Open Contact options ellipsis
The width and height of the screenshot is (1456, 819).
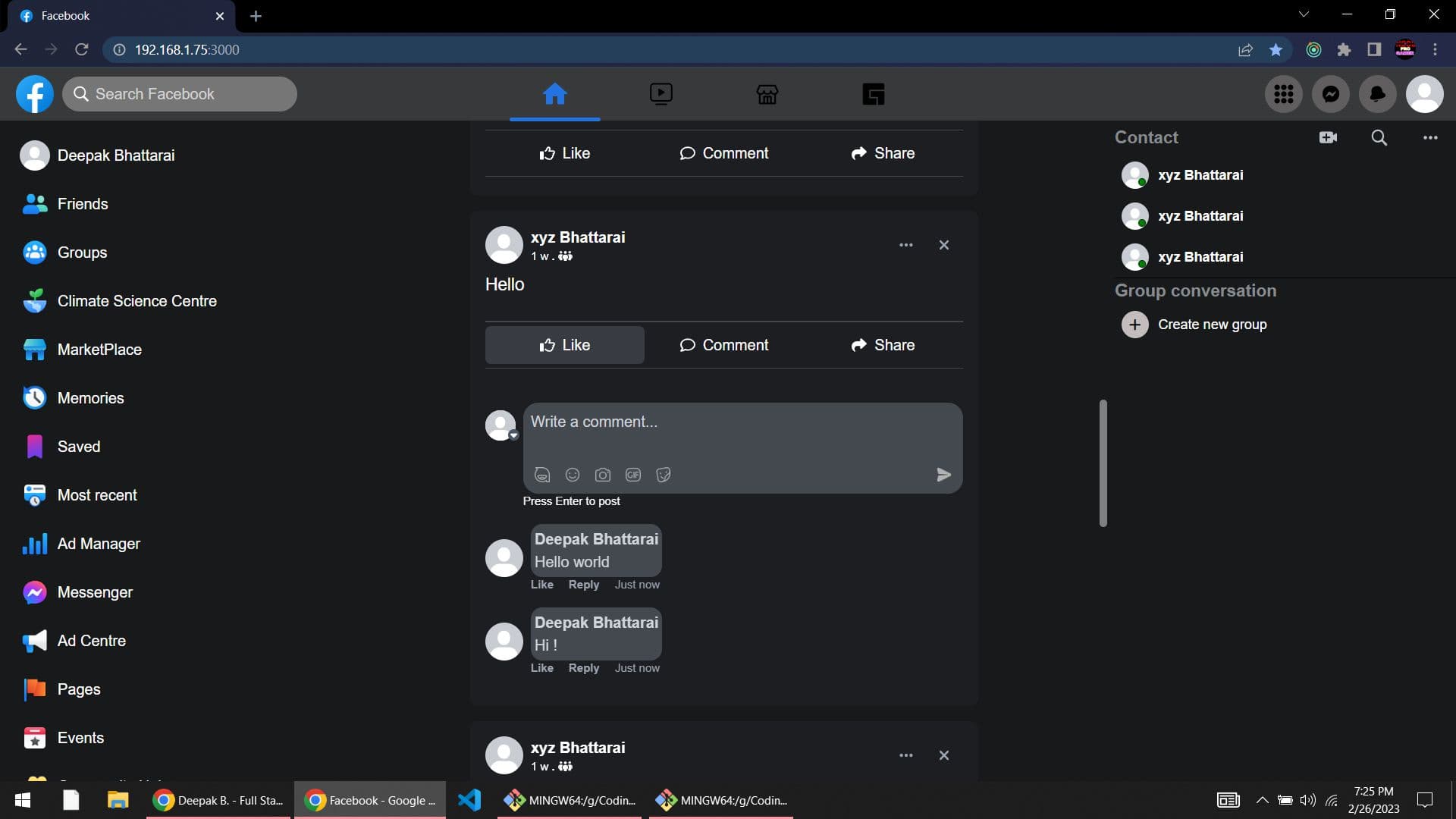(x=1430, y=137)
